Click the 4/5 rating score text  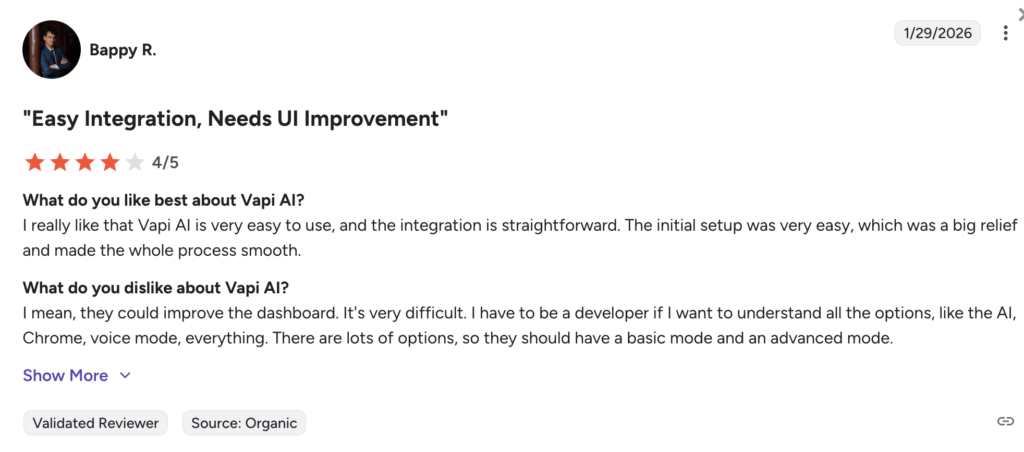click(165, 162)
